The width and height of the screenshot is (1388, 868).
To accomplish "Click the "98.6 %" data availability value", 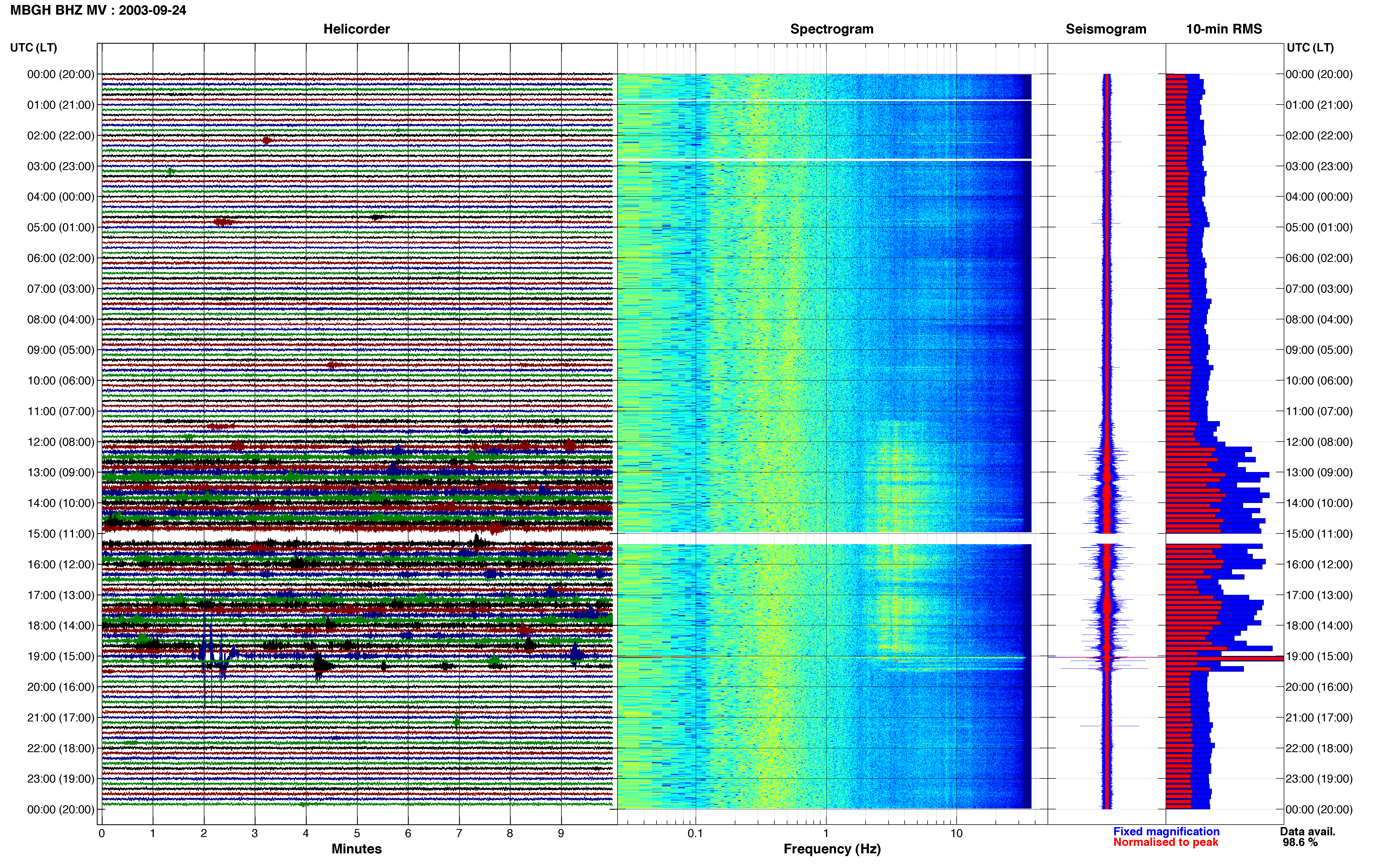I will click(x=1300, y=842).
